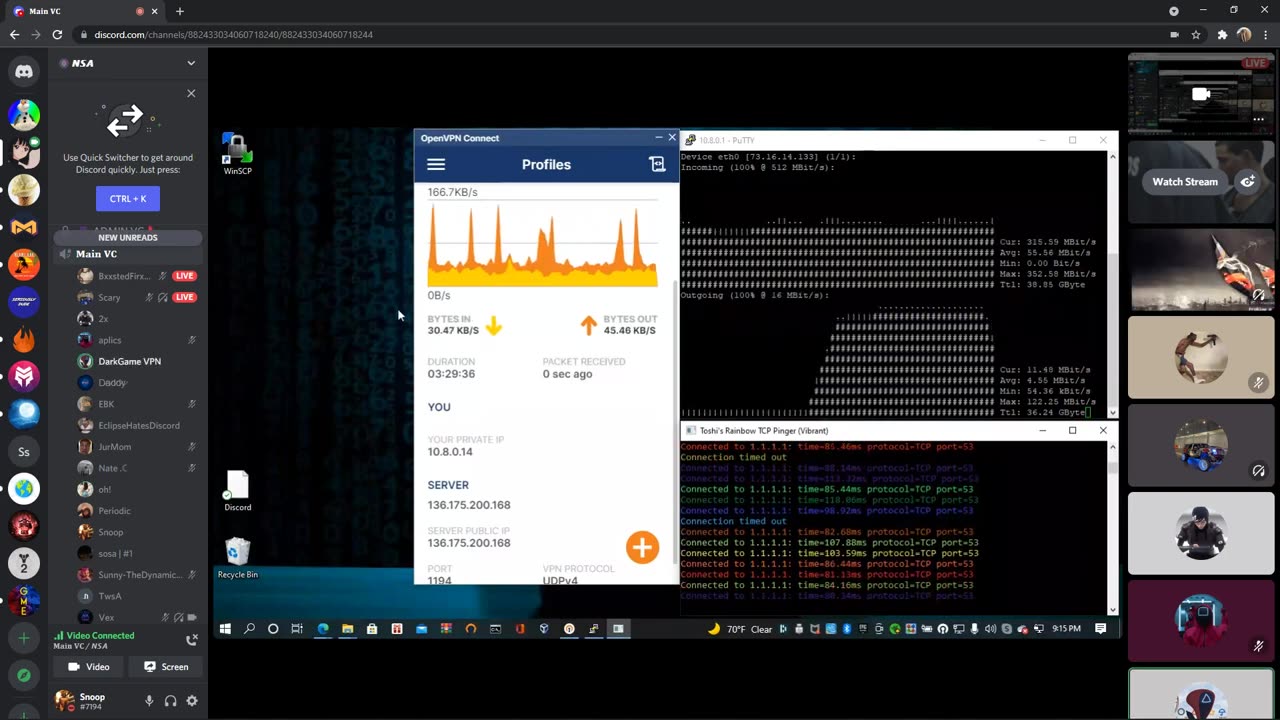
Task: Click the taskbar search icon
Action: tap(249, 629)
